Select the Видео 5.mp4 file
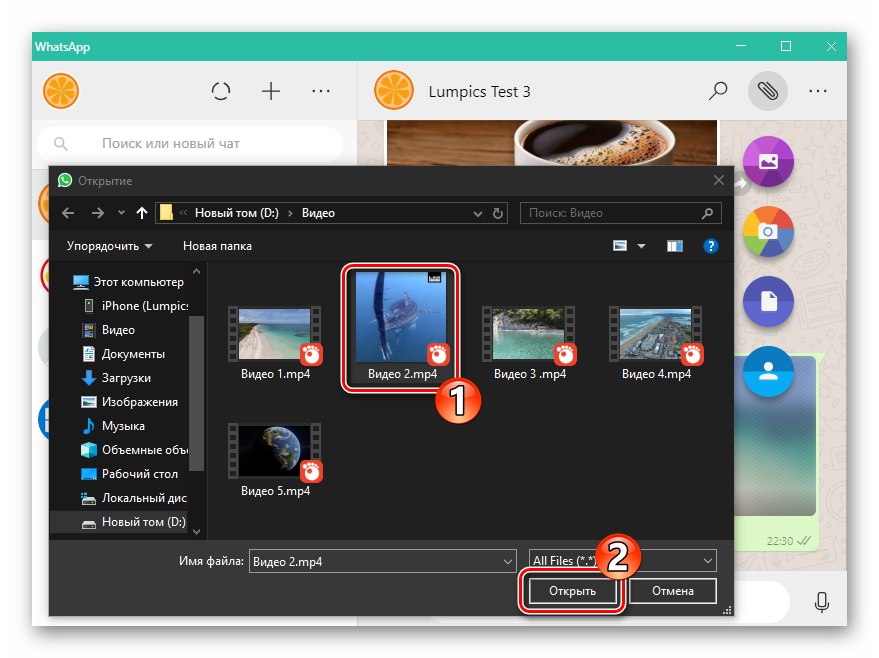The image size is (879, 658). [275, 460]
